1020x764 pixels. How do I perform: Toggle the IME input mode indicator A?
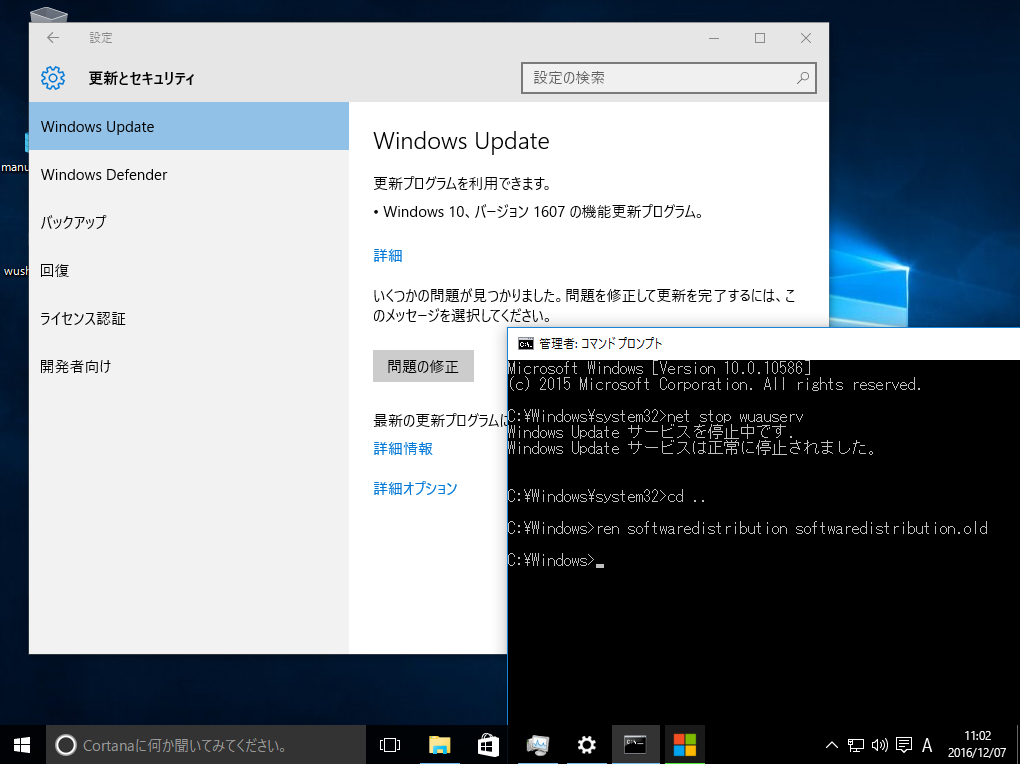(x=927, y=745)
